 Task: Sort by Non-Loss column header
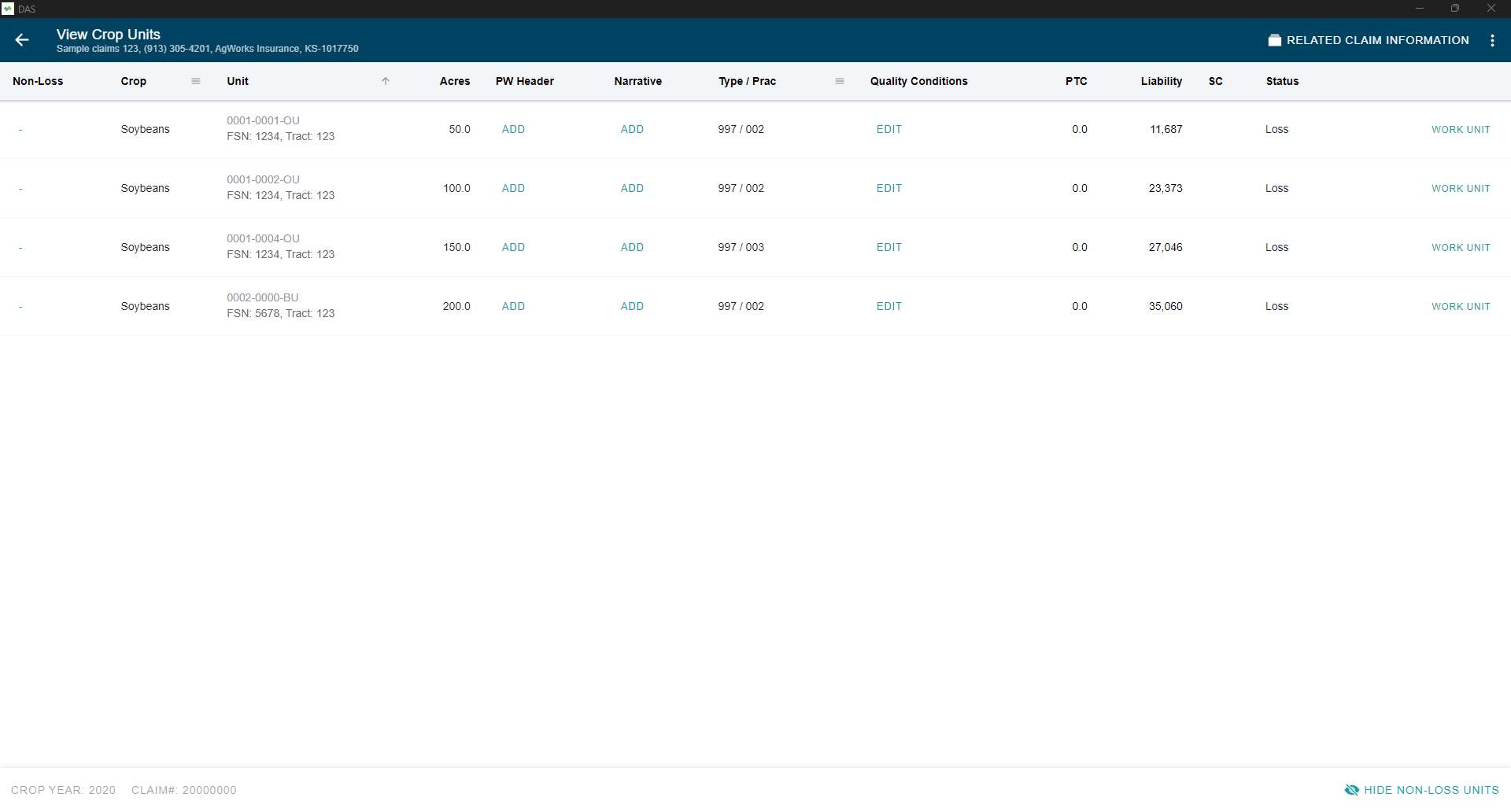(38, 81)
